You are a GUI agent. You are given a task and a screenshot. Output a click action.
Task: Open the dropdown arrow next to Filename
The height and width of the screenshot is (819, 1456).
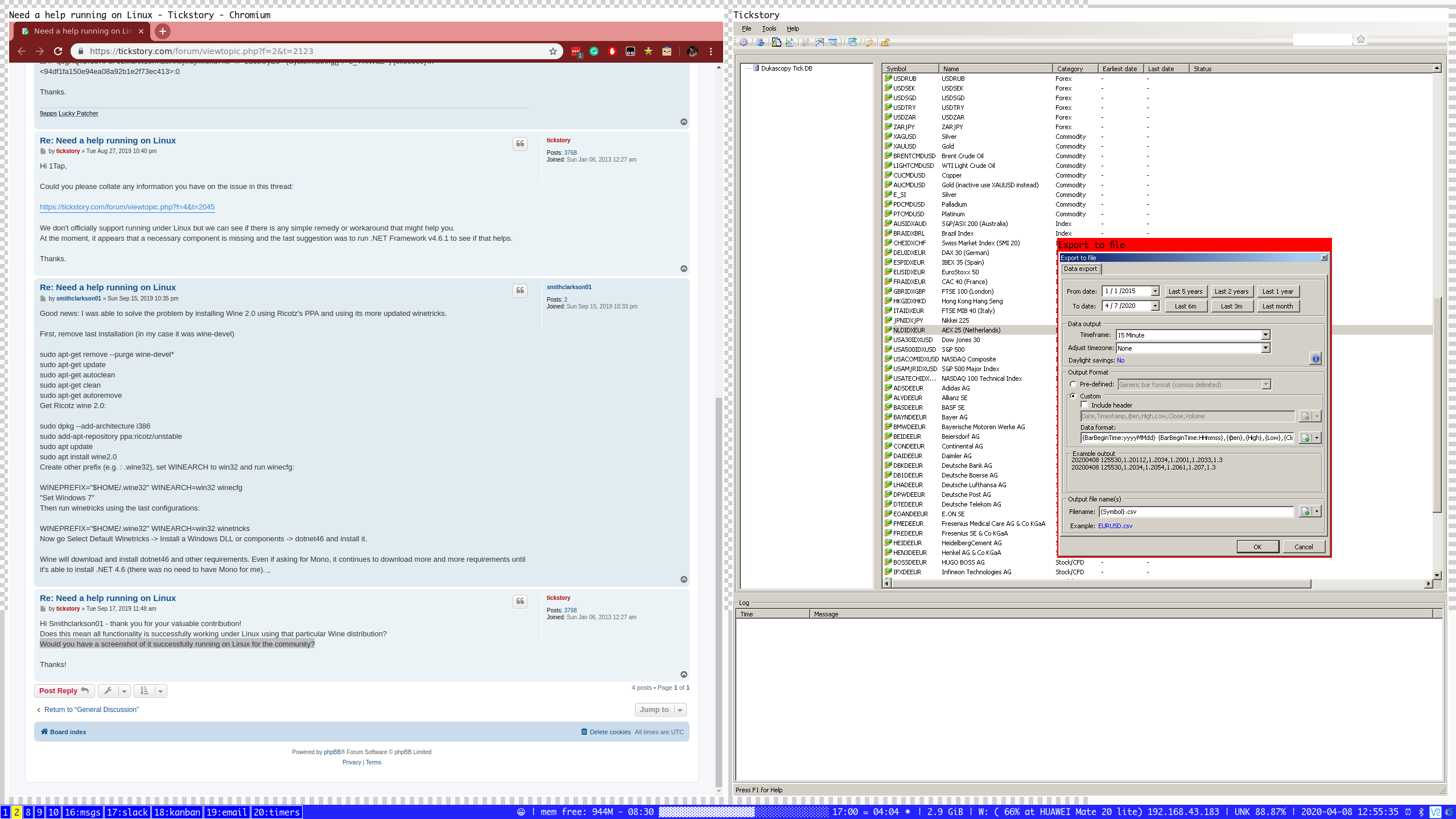click(1317, 512)
